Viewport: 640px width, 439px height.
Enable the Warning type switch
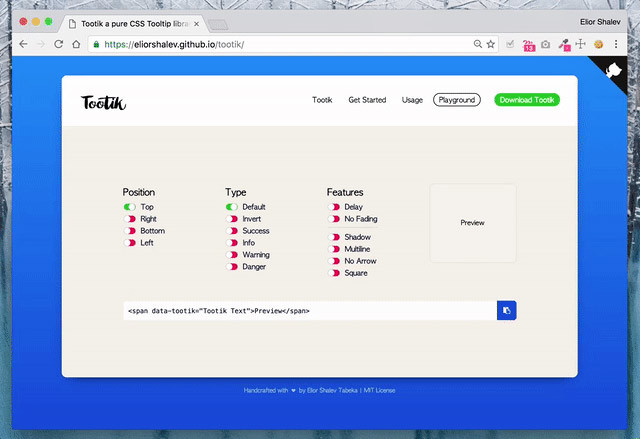coord(231,255)
